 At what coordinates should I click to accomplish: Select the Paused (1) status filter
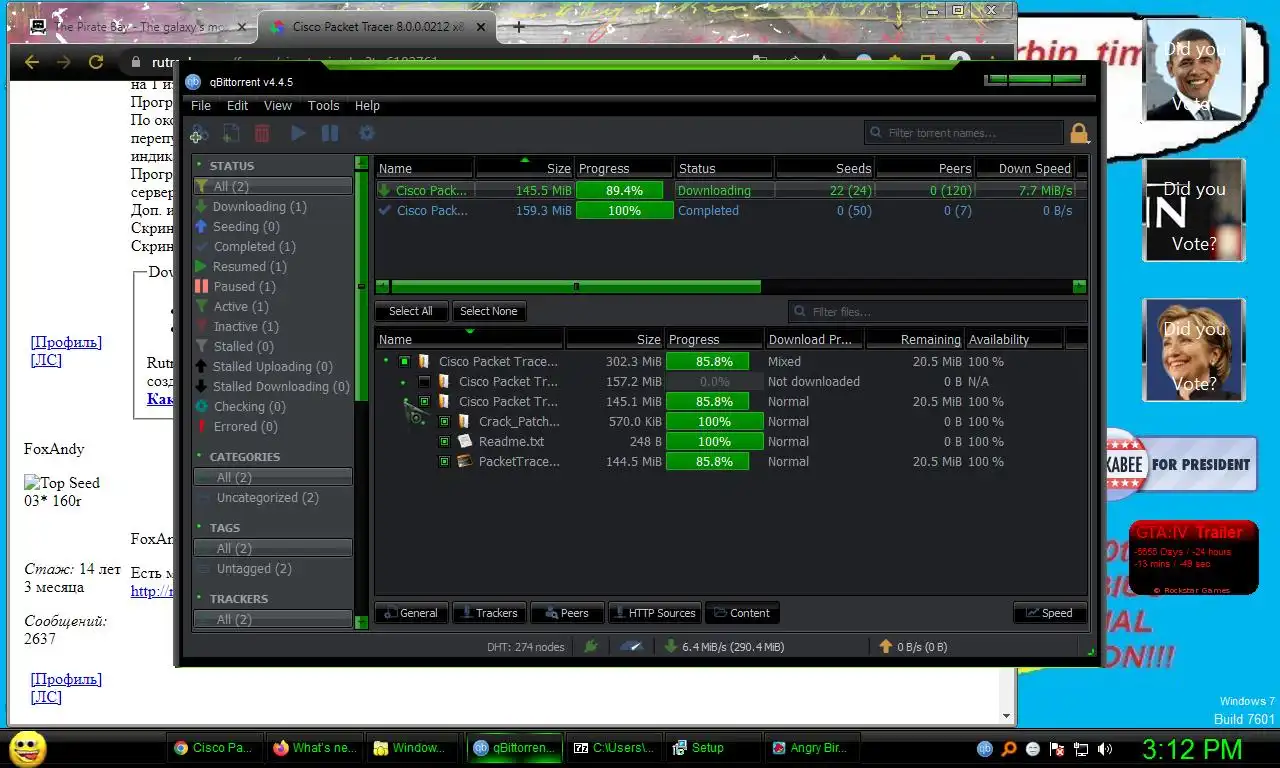243,287
